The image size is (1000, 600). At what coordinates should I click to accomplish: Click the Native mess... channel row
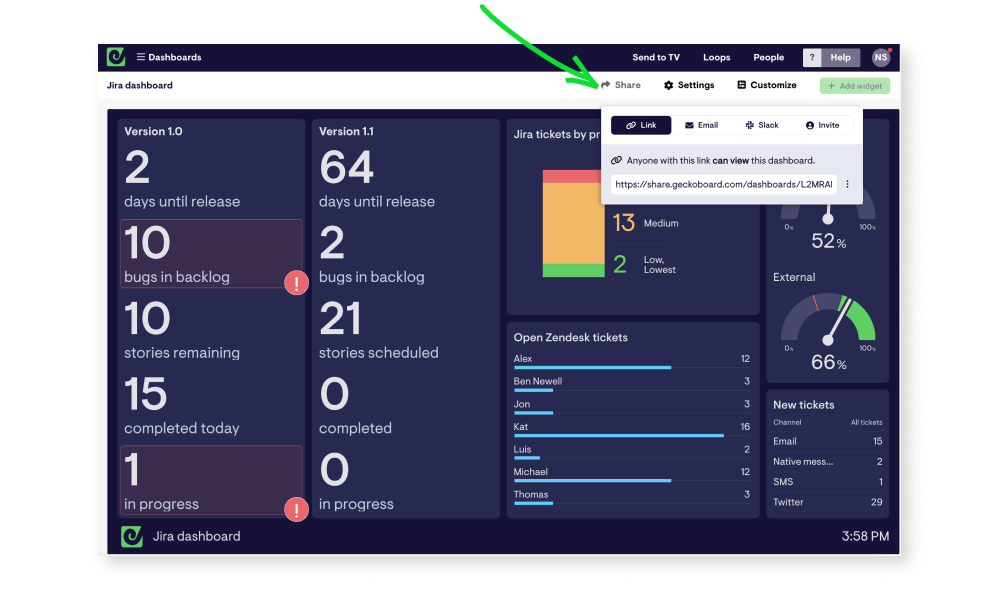(828, 462)
